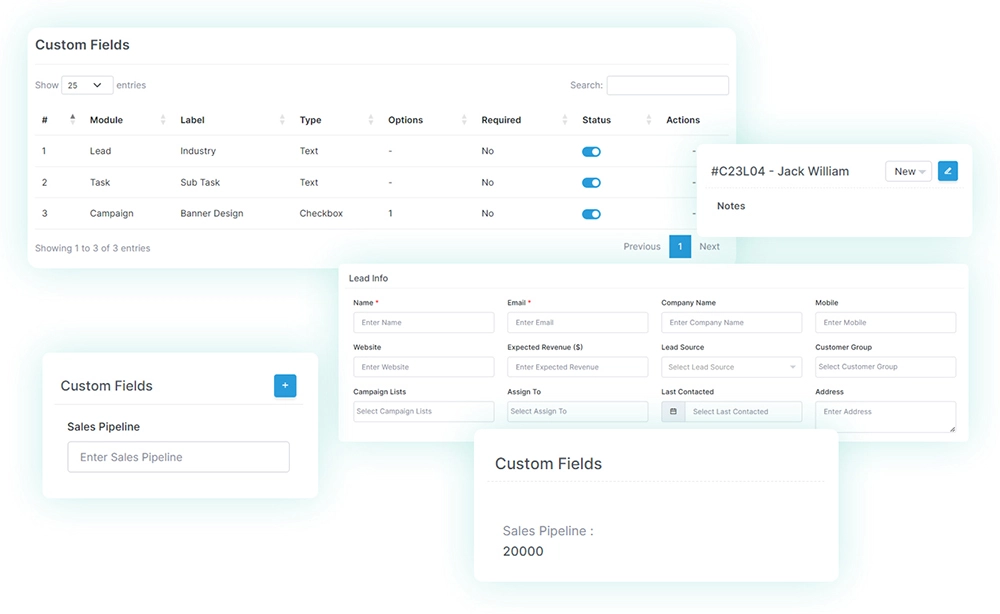Click the plus icon to add a custom field
The width and height of the screenshot is (1000, 614).
tap(285, 385)
